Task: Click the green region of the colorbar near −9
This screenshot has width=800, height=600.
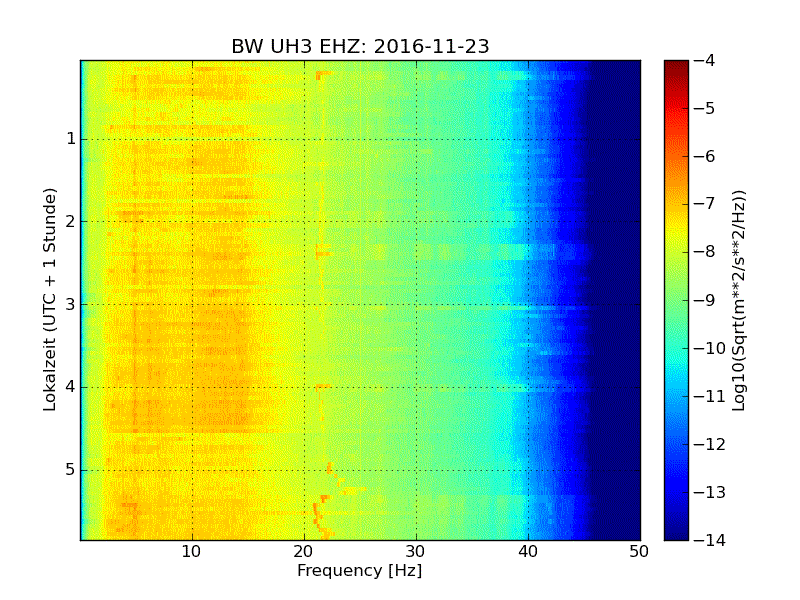Action: coord(676,300)
